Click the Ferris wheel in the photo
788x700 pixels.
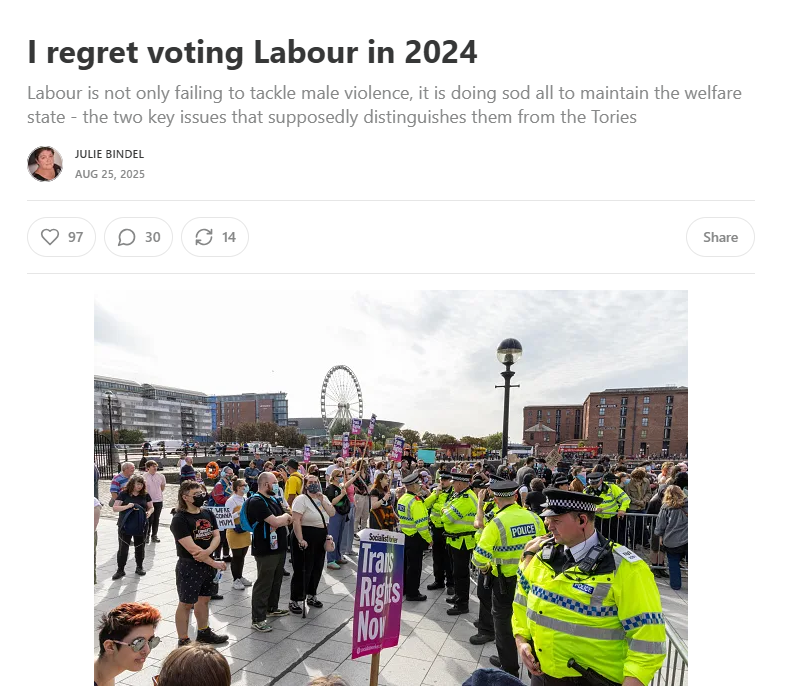pyautogui.click(x=342, y=397)
